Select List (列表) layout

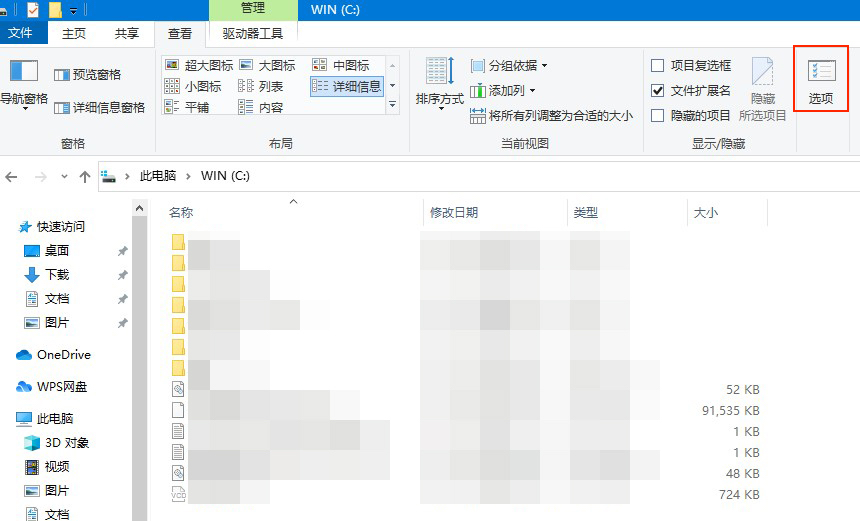[261, 86]
